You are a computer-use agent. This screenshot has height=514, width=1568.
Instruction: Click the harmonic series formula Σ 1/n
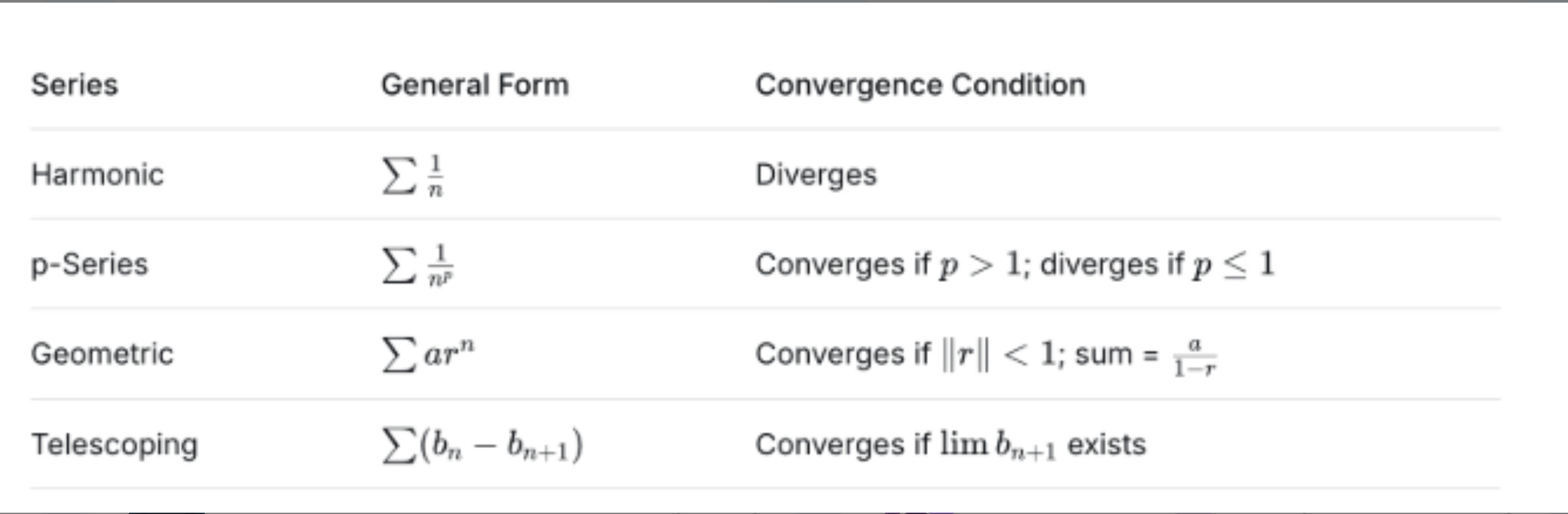point(413,175)
